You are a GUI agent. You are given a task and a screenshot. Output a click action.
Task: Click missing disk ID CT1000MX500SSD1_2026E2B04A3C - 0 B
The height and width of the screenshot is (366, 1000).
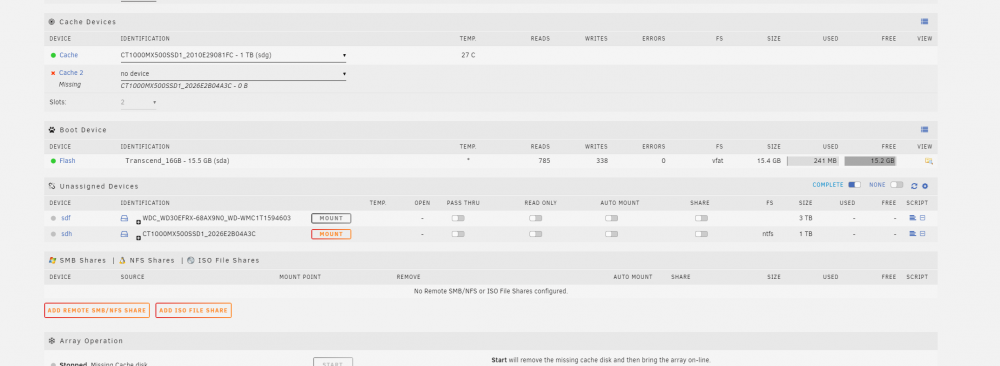pyautogui.click(x=184, y=85)
